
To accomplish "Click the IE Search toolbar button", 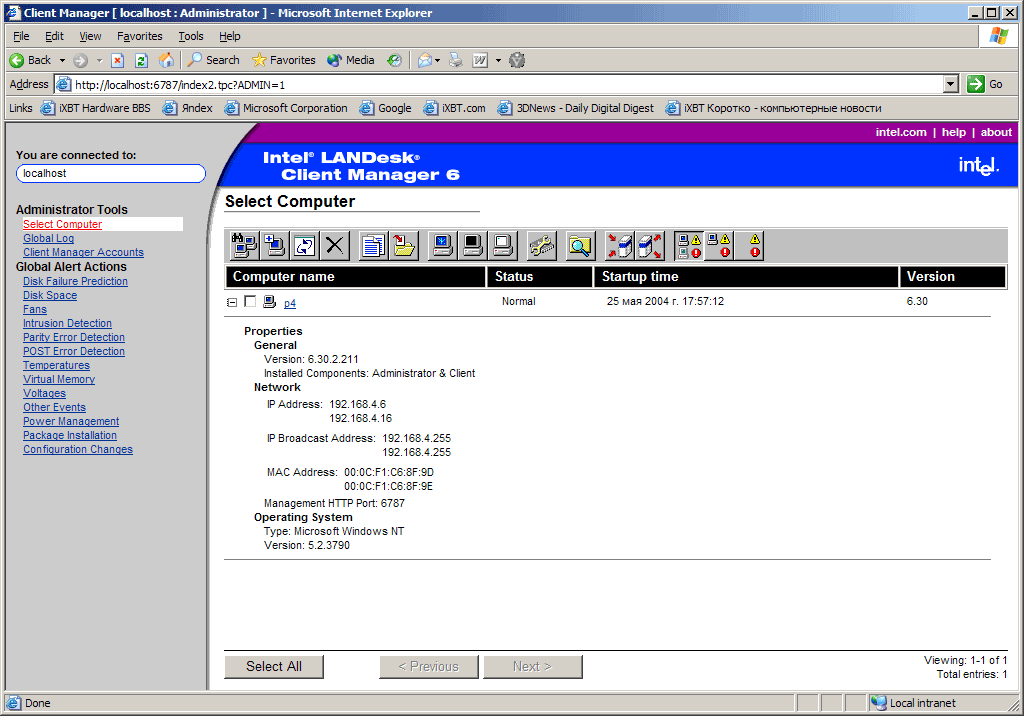I will [214, 60].
